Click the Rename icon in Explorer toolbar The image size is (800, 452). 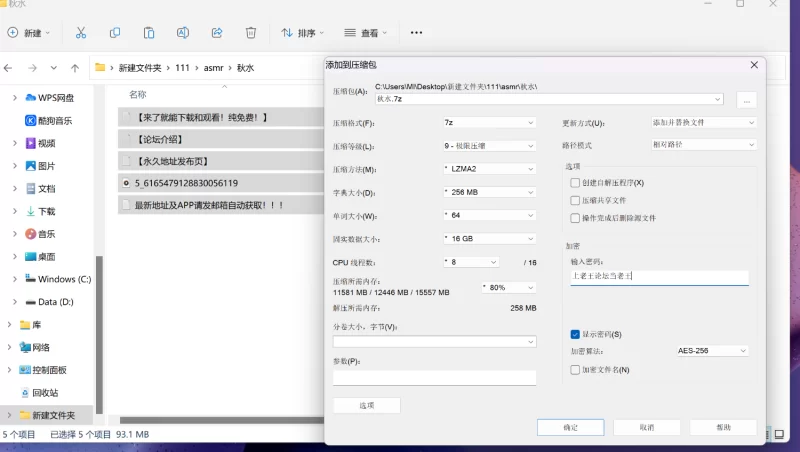183,33
